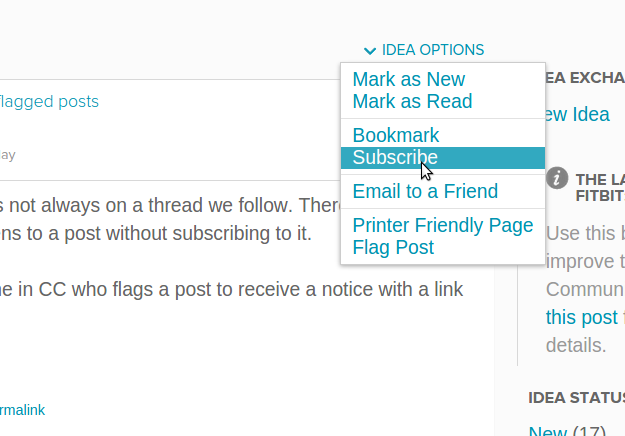Viewport: 625px width, 436px height.
Task: Subscribe to this idea
Action: 443,157
